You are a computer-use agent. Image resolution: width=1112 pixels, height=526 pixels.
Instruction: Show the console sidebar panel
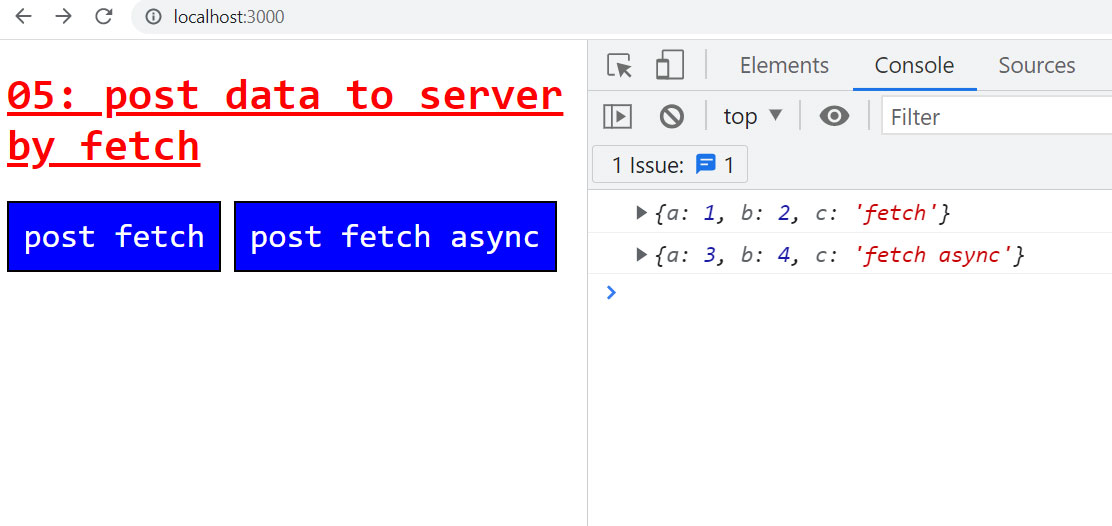pyautogui.click(x=618, y=117)
